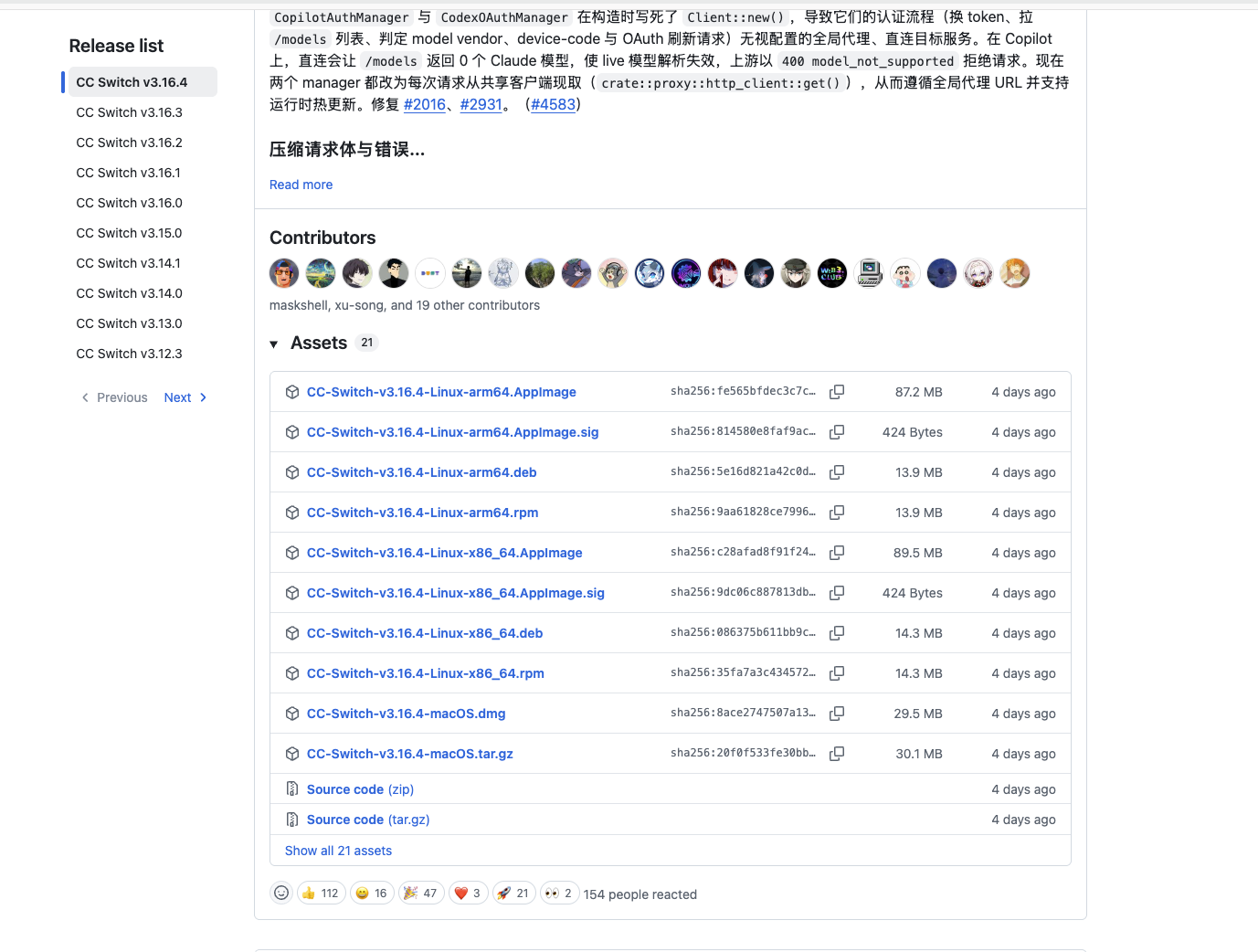
Task: Download CC-Switch-v3.16.4-Linux-arm64.AppImage.sig
Action: [453, 432]
